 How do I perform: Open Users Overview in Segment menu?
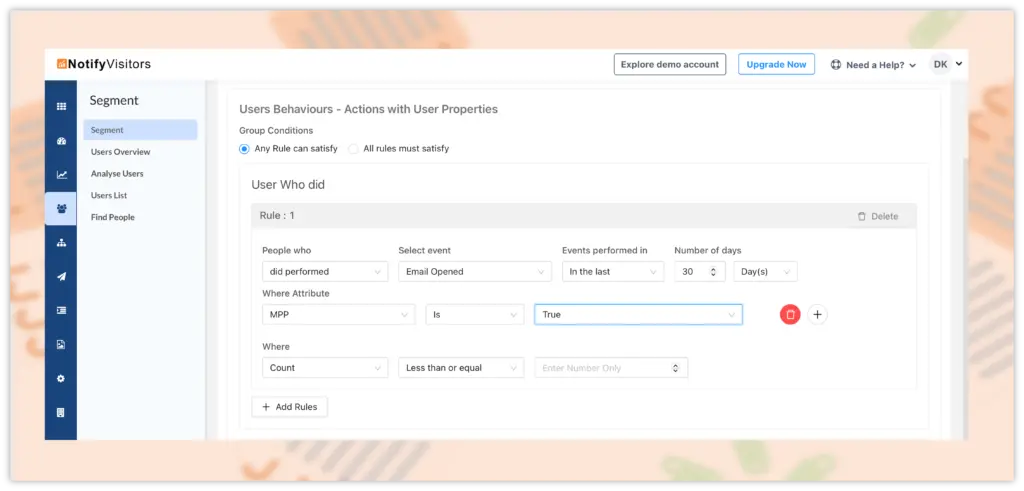coord(120,152)
